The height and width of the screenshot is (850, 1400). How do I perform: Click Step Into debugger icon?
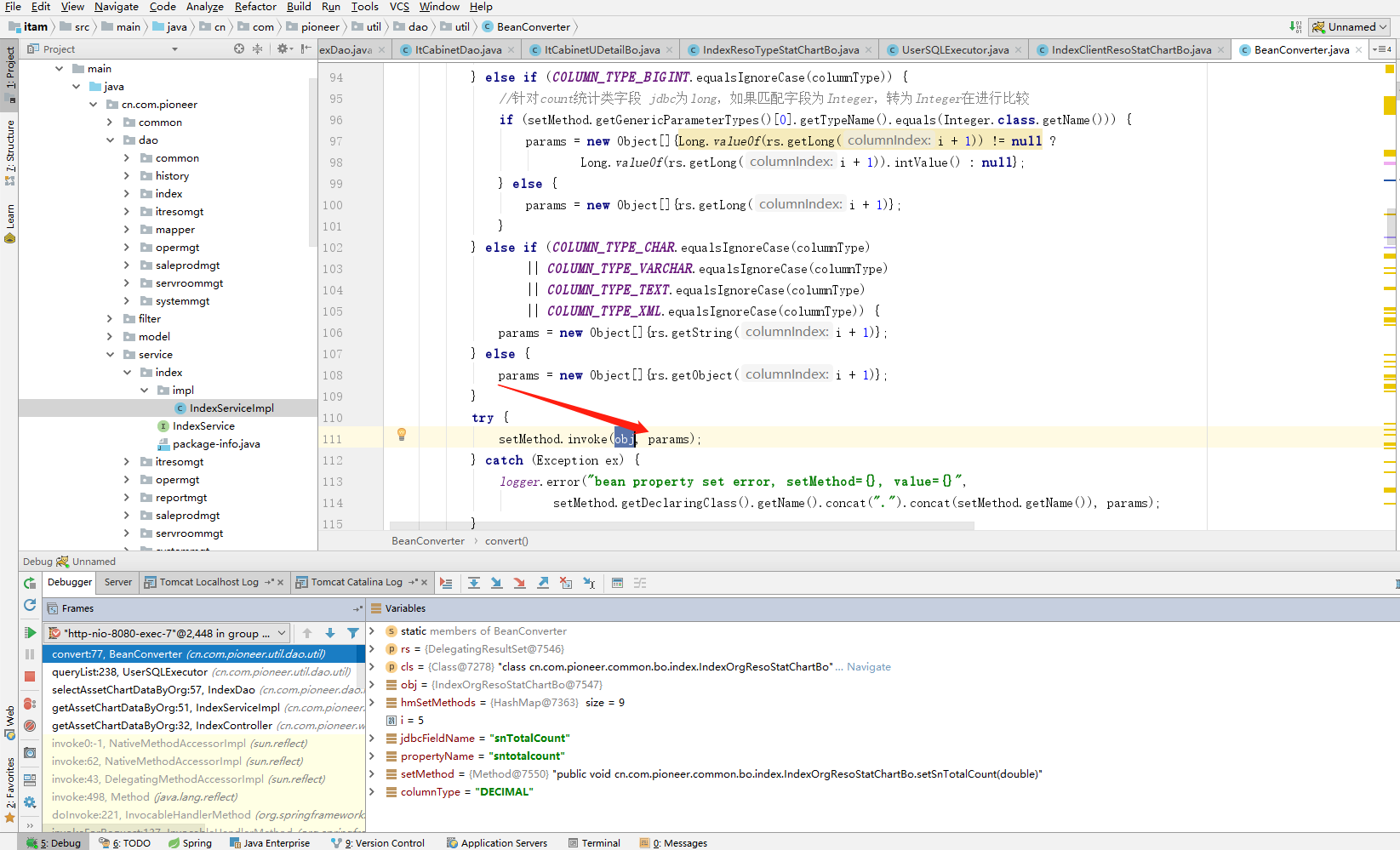tap(497, 583)
